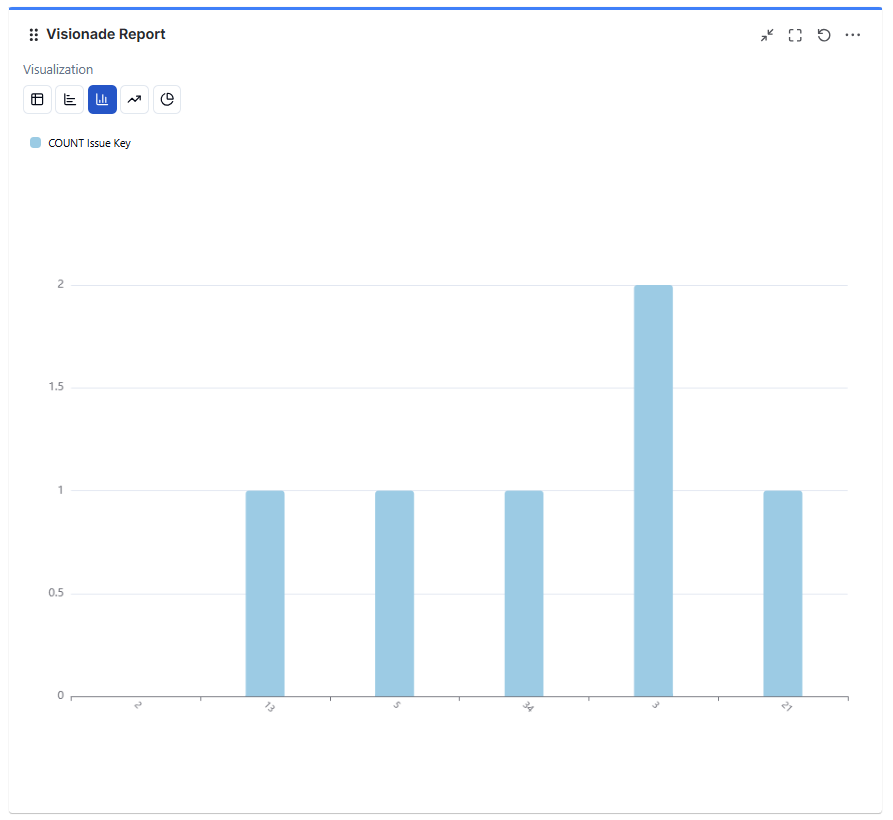The width and height of the screenshot is (893, 820).
Task: Open the three-dot more options menu
Action: [x=853, y=35]
